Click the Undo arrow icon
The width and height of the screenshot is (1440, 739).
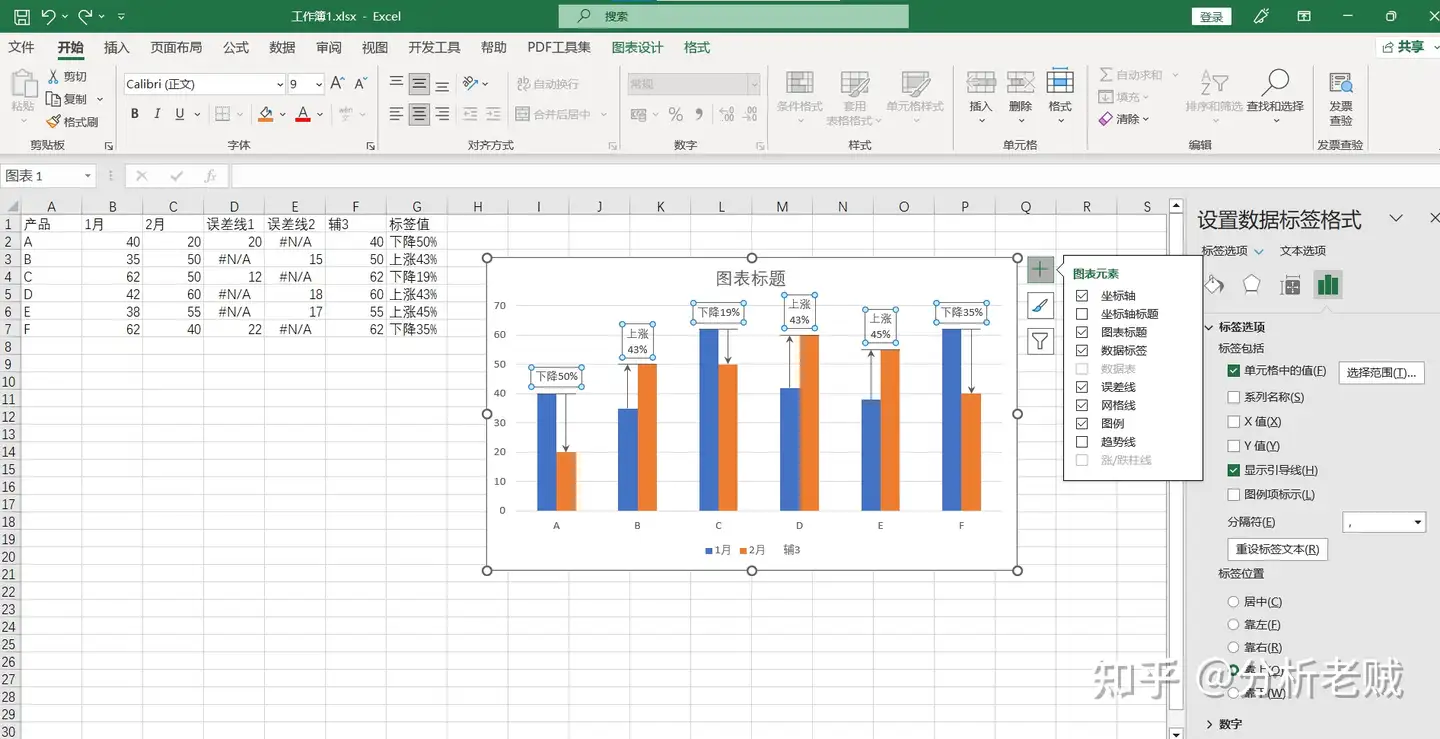tap(48, 16)
